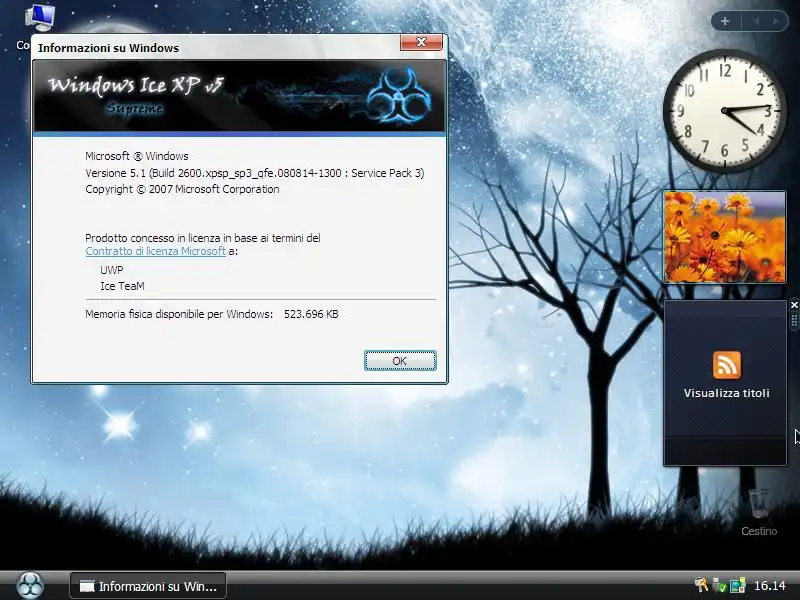The width and height of the screenshot is (800, 600).
Task: Select the 'UWP' licensee text
Action: tap(111, 270)
